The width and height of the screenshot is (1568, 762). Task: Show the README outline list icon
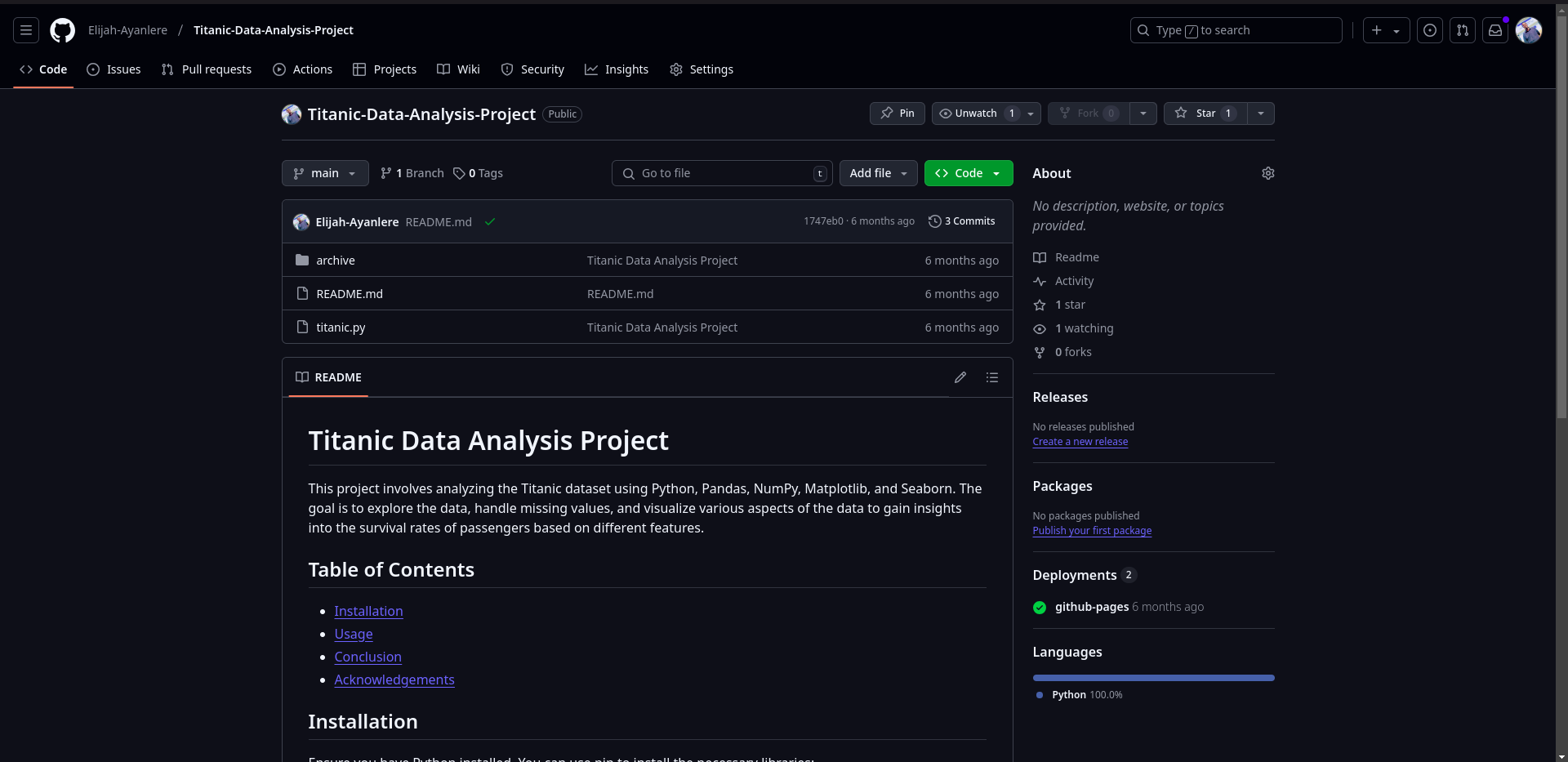991,377
